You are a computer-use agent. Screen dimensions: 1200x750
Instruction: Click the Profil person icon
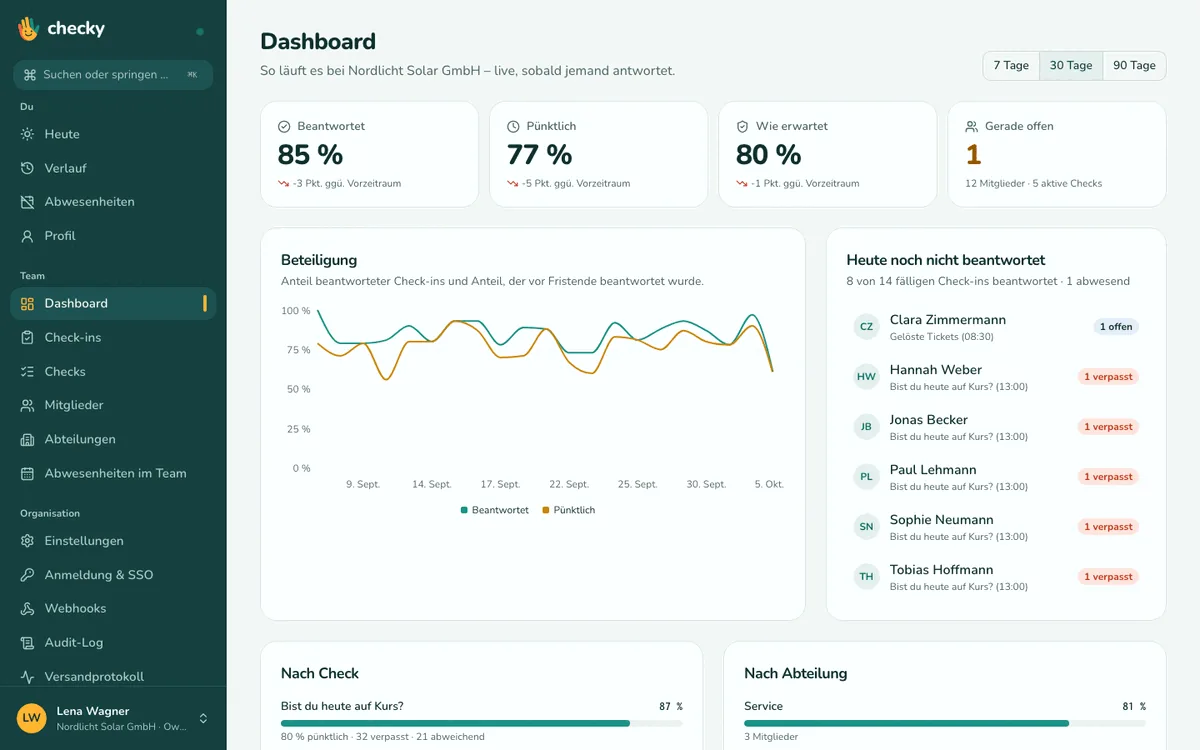coord(27,236)
